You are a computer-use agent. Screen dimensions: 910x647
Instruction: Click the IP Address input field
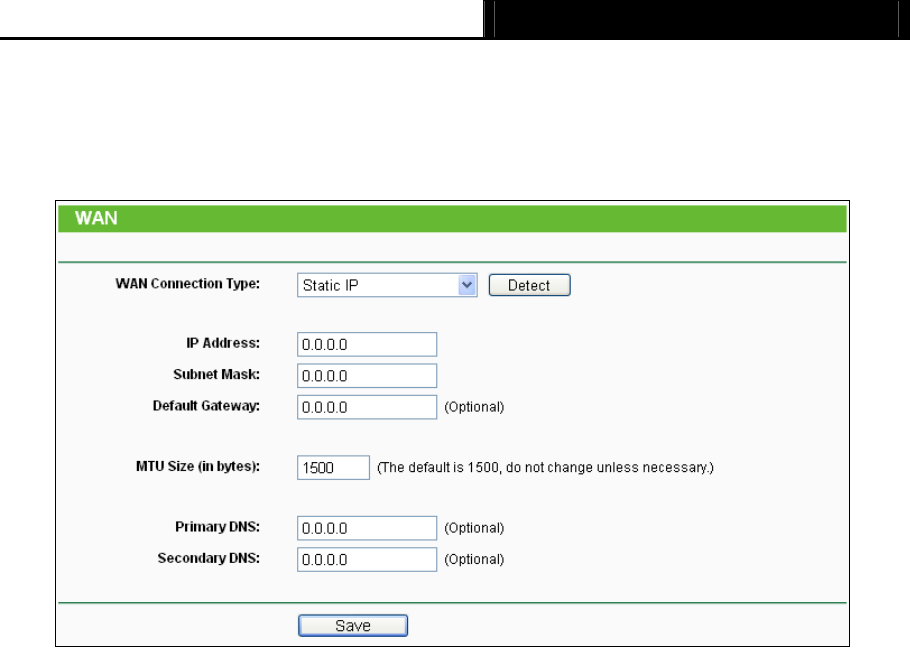(x=367, y=344)
